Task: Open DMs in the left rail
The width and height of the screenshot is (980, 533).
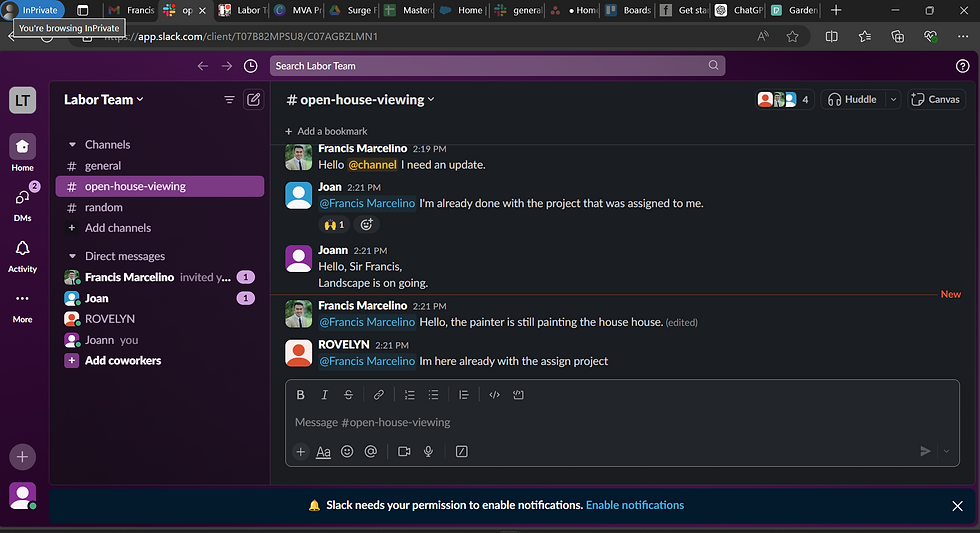Action: [x=22, y=204]
